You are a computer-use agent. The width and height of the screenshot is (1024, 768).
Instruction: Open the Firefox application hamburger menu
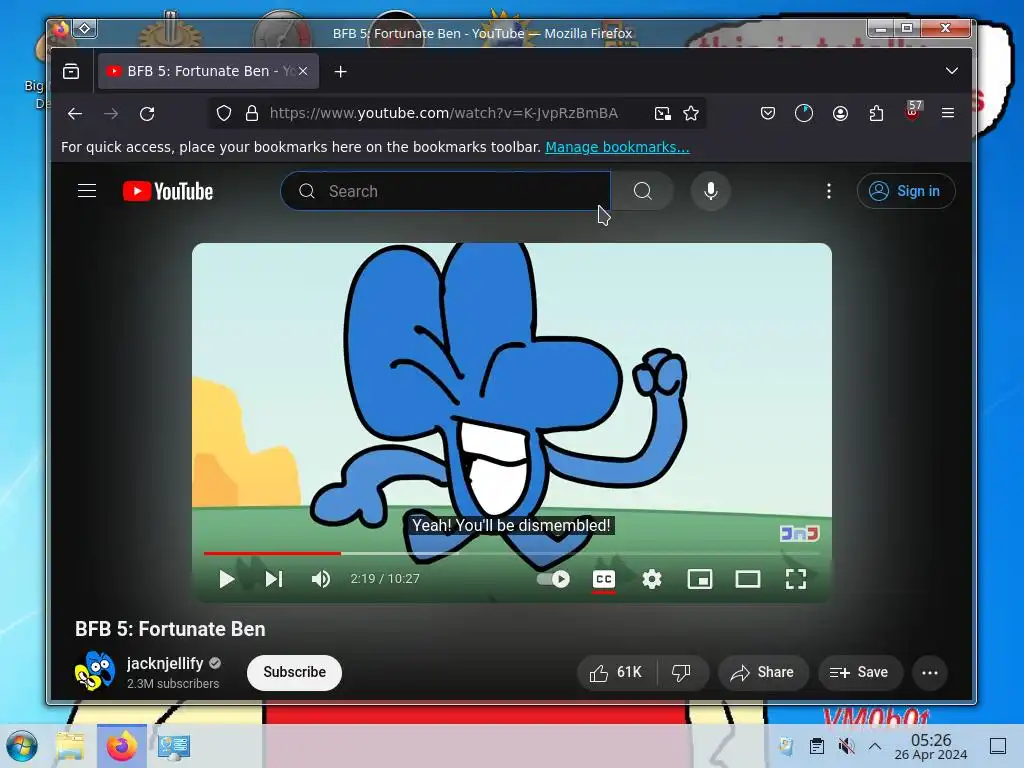pos(948,113)
